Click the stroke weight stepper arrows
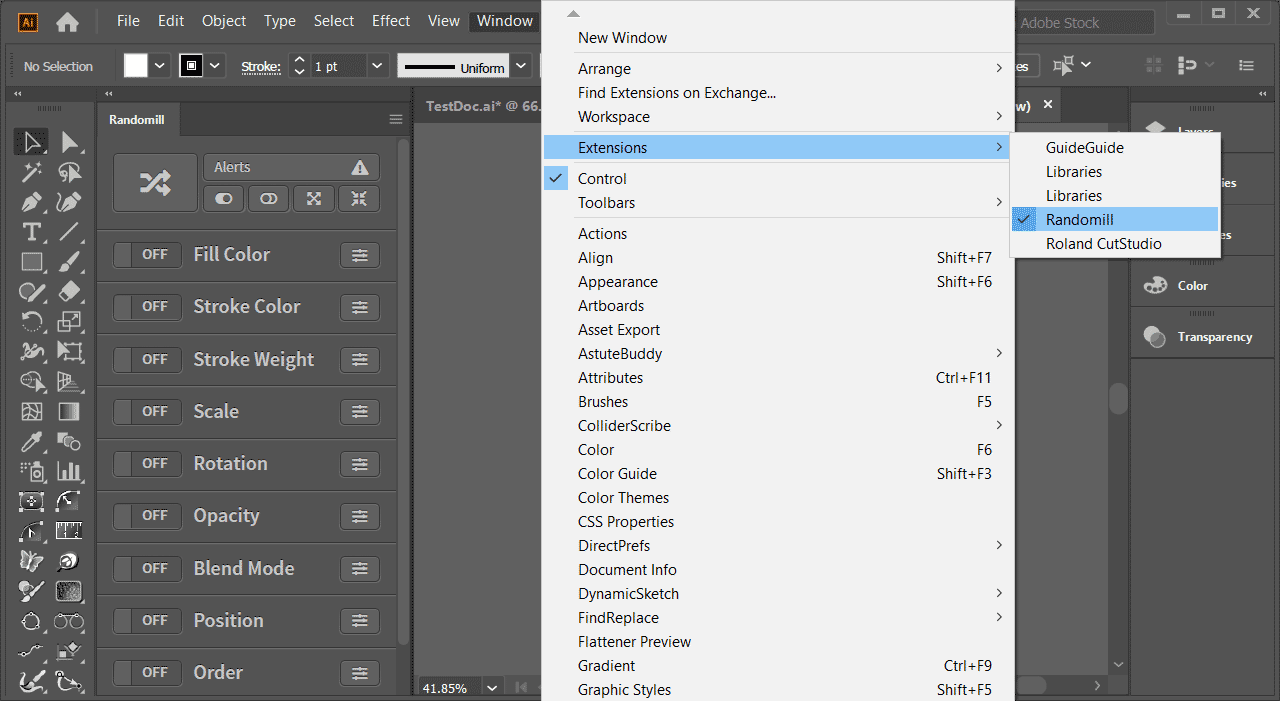Screen dimensions: 1280x701 pos(299,66)
